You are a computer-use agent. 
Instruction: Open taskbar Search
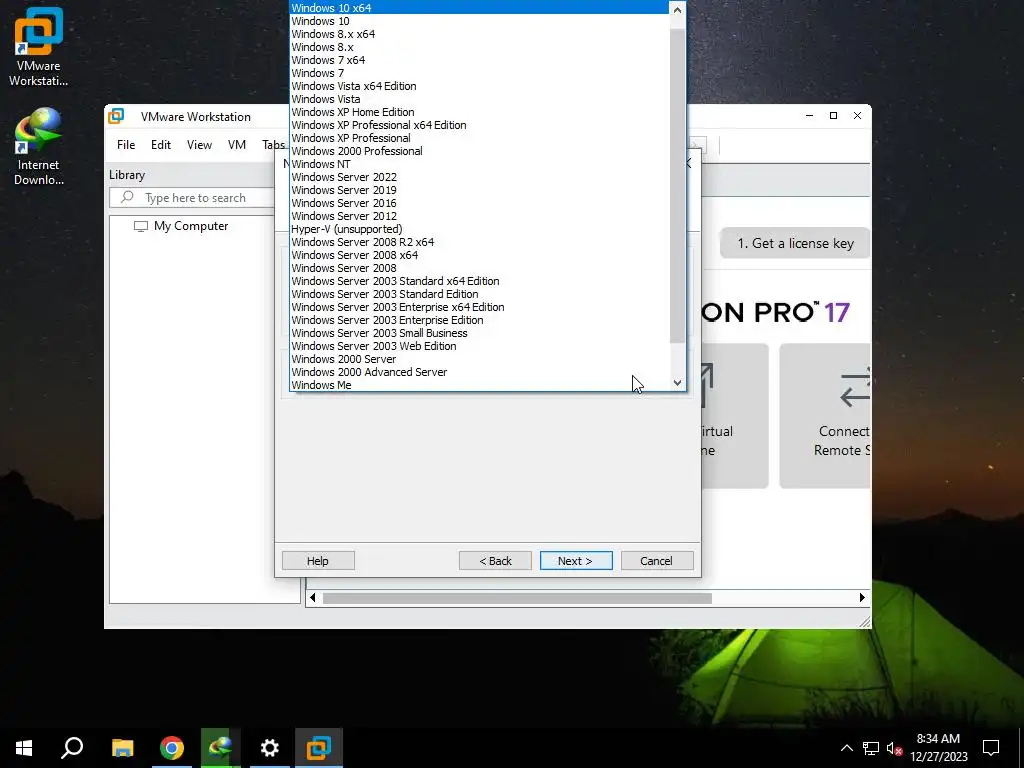[72, 747]
